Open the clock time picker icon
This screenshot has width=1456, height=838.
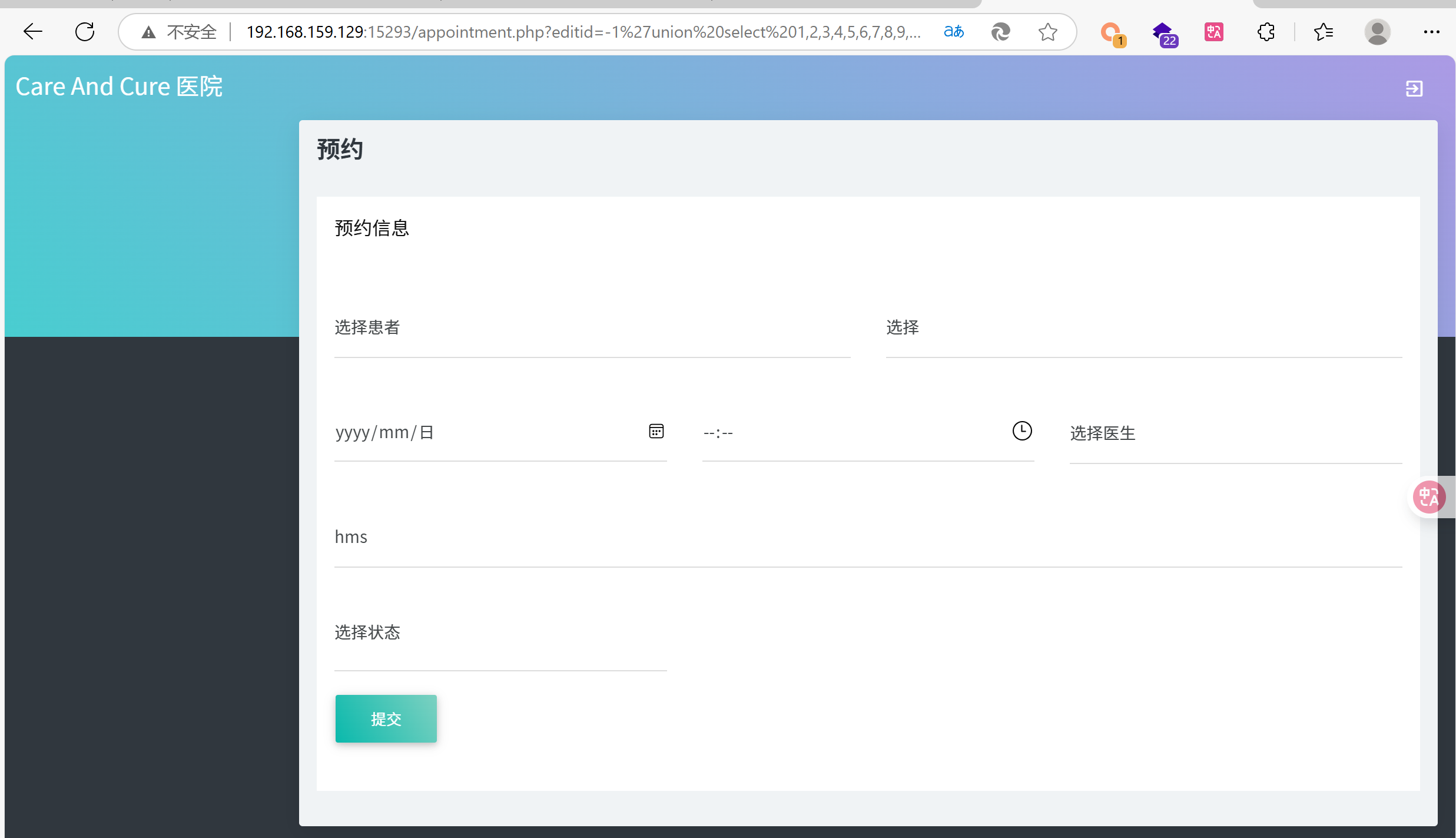pyautogui.click(x=1021, y=430)
